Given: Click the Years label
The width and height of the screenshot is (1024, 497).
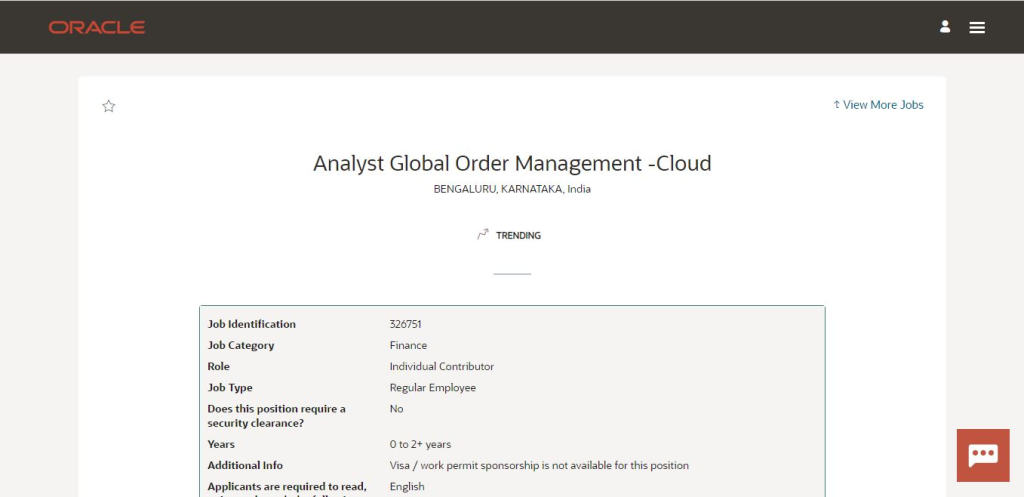Looking at the screenshot, I should coord(221,444).
